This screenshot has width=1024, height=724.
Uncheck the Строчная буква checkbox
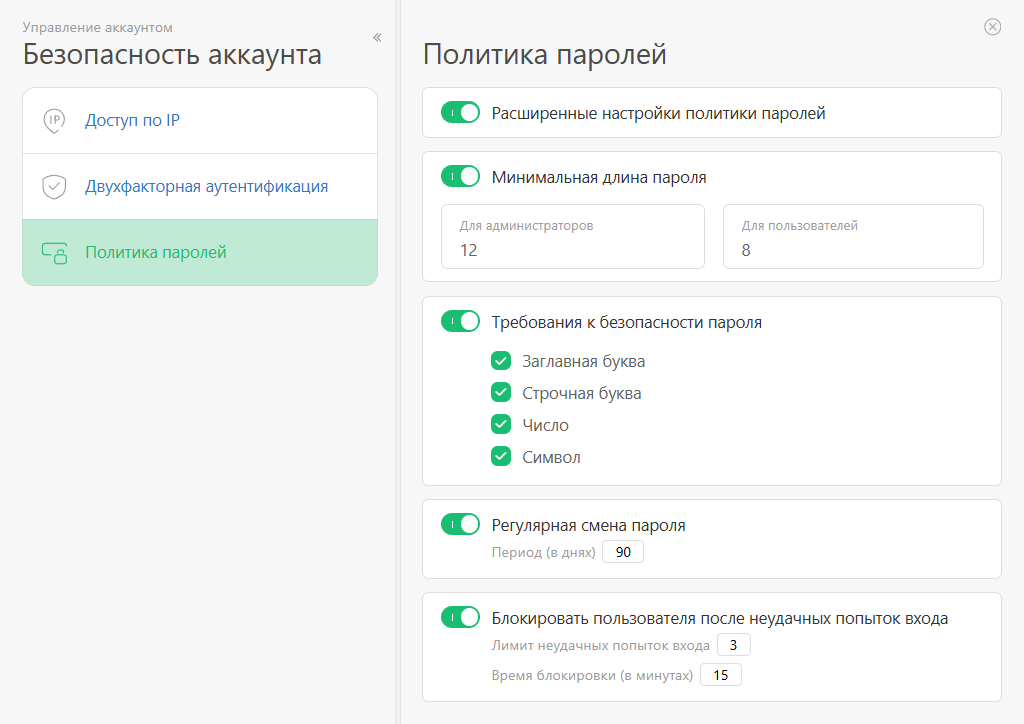tap(501, 393)
